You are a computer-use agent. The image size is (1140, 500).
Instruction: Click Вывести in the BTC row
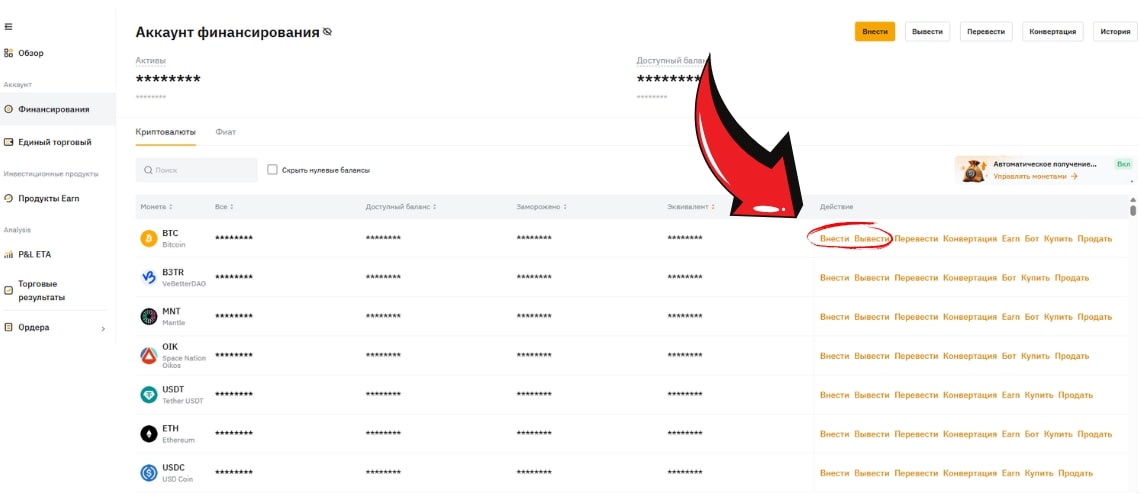(x=872, y=238)
